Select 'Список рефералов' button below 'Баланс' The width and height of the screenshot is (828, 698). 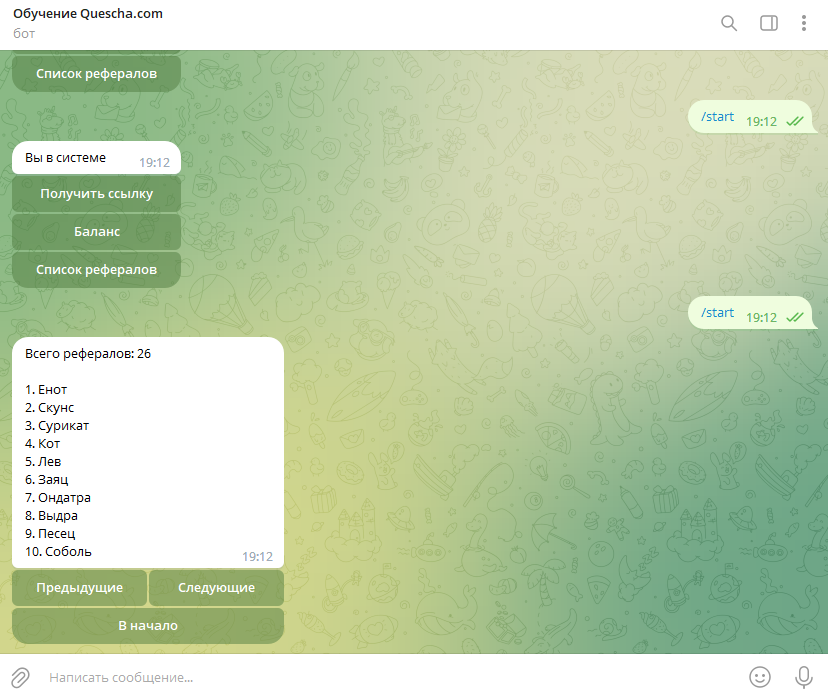coord(97,270)
